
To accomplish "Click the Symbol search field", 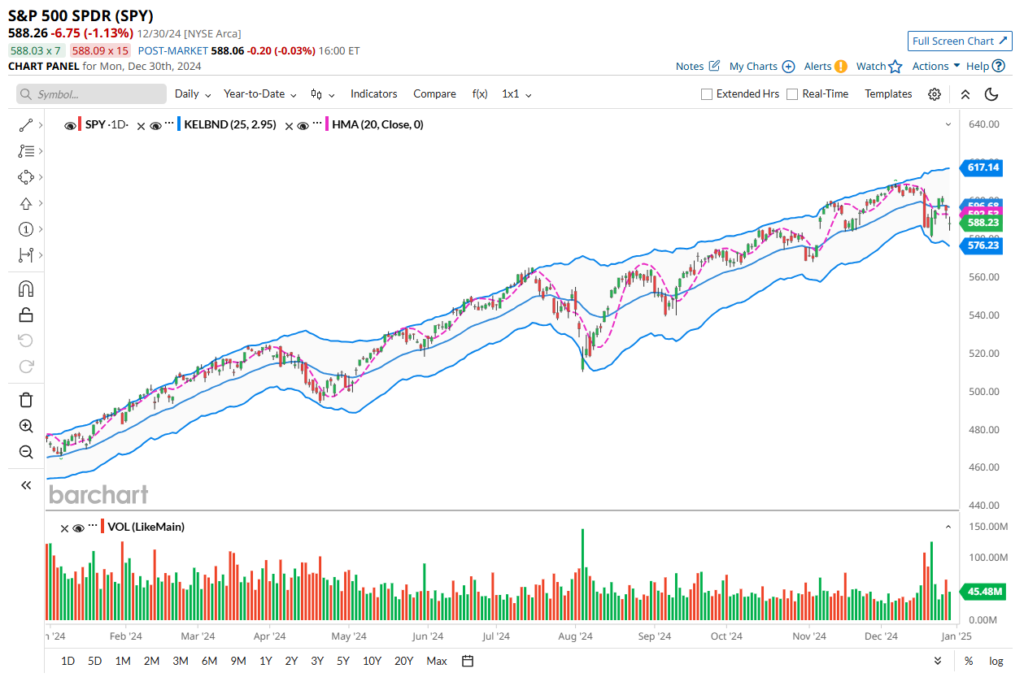I will point(92,94).
